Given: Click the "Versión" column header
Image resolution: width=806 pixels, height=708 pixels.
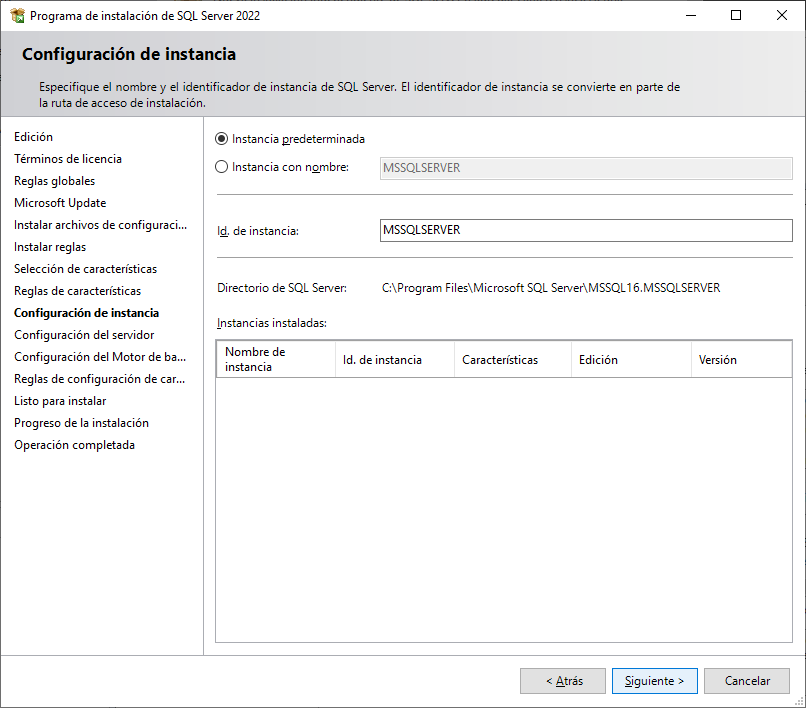Looking at the screenshot, I should (x=720, y=358).
